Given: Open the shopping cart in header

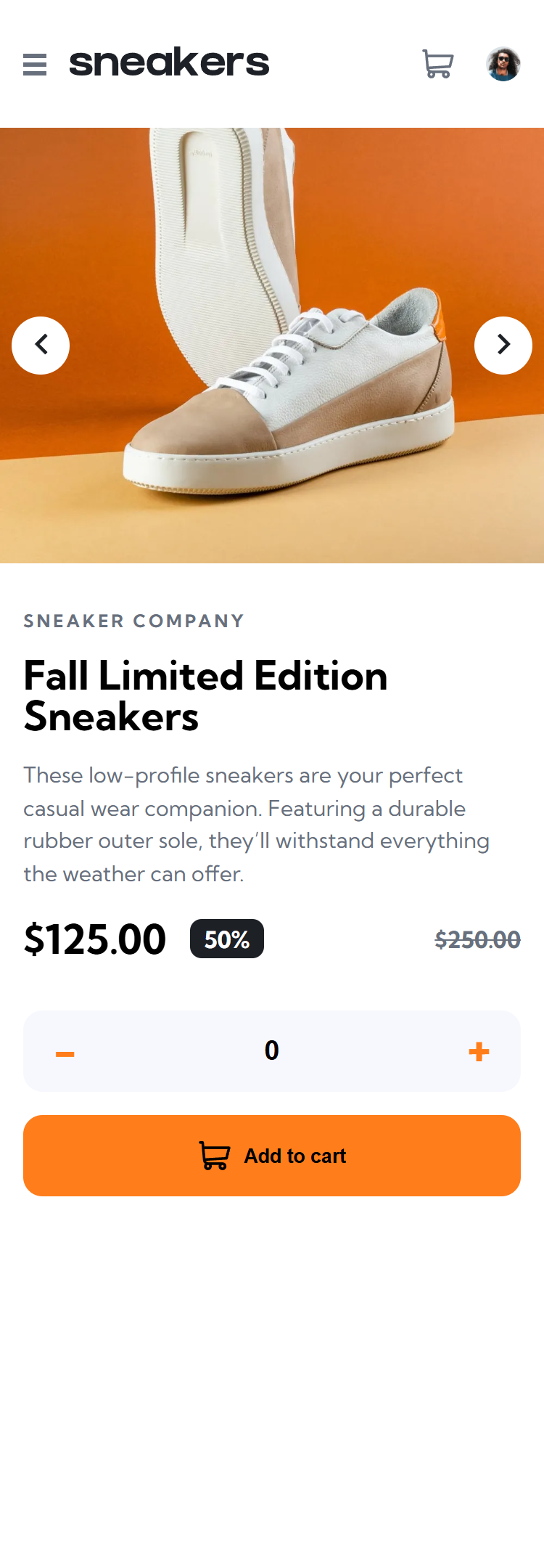Looking at the screenshot, I should 438,64.
